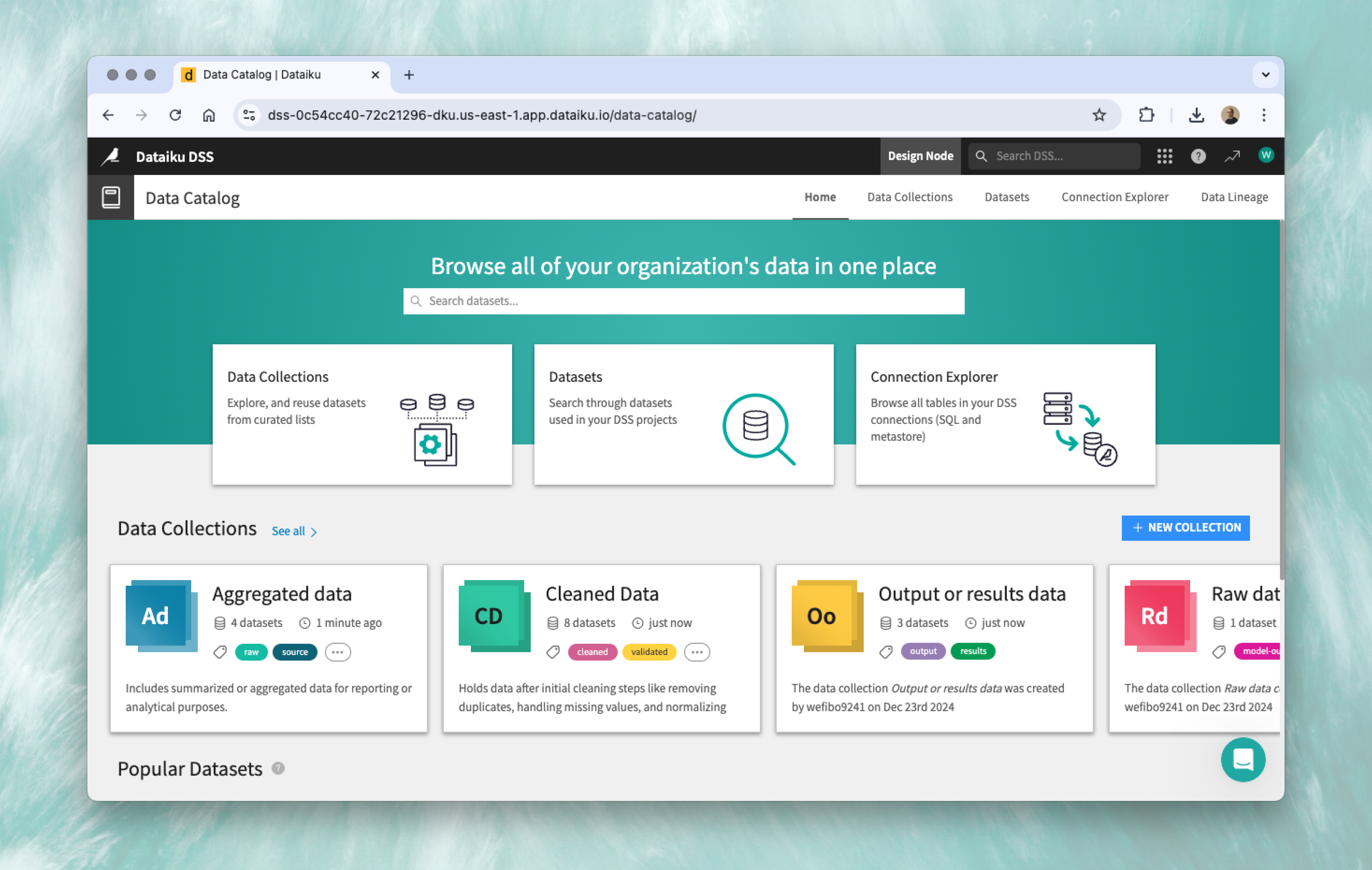Click the Data Collections card illustration
1372x870 pixels.
(x=437, y=429)
